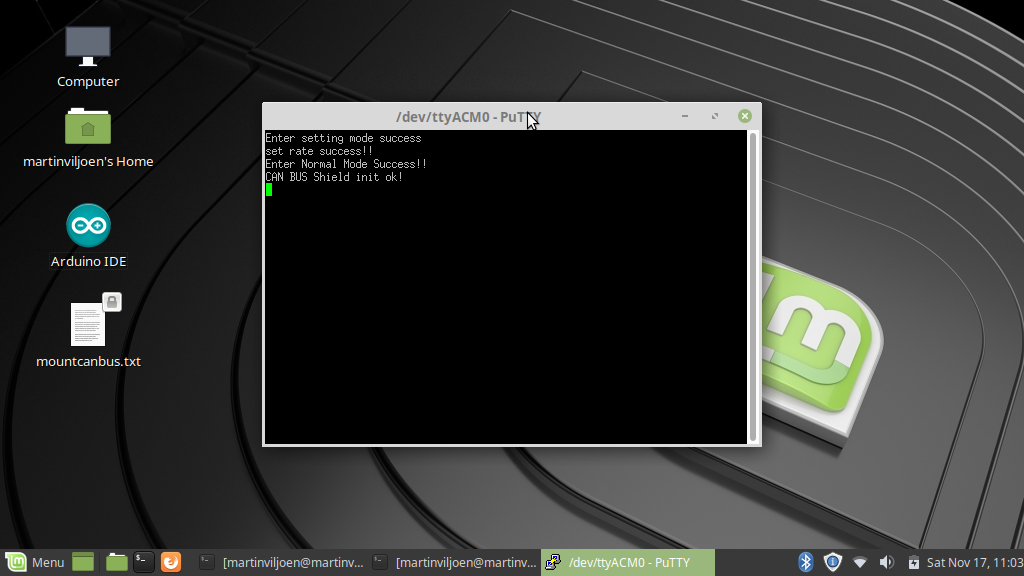The image size is (1024, 576).
Task: Mute sound via the volume tray icon
Action: point(887,562)
